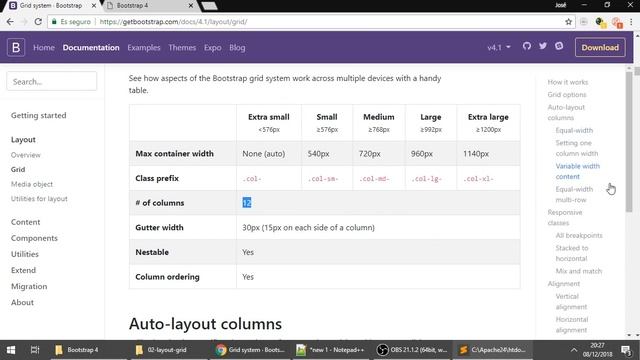
Task: Switch to OBS in taskbar
Action: pyautogui.click(x=412, y=350)
